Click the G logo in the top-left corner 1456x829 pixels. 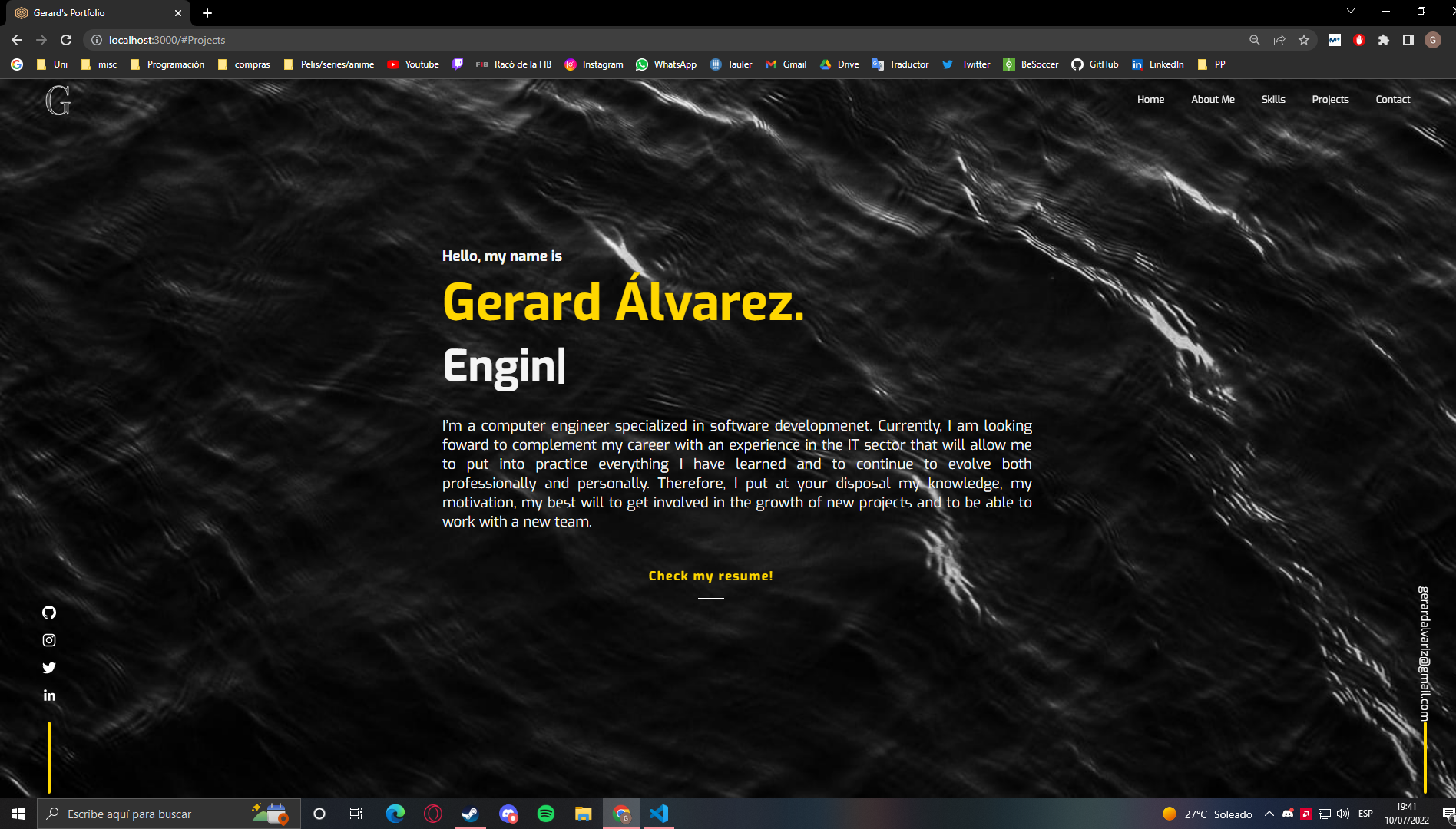pyautogui.click(x=58, y=101)
